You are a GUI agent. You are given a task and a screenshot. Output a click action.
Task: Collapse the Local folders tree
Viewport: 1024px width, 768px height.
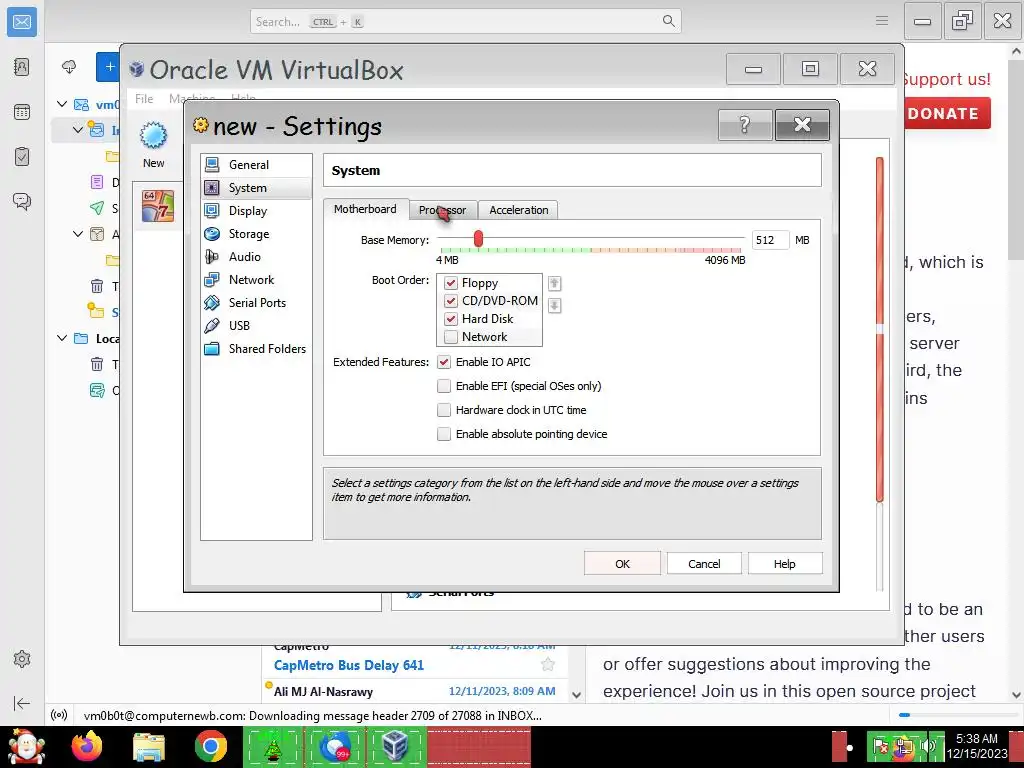tap(62, 338)
